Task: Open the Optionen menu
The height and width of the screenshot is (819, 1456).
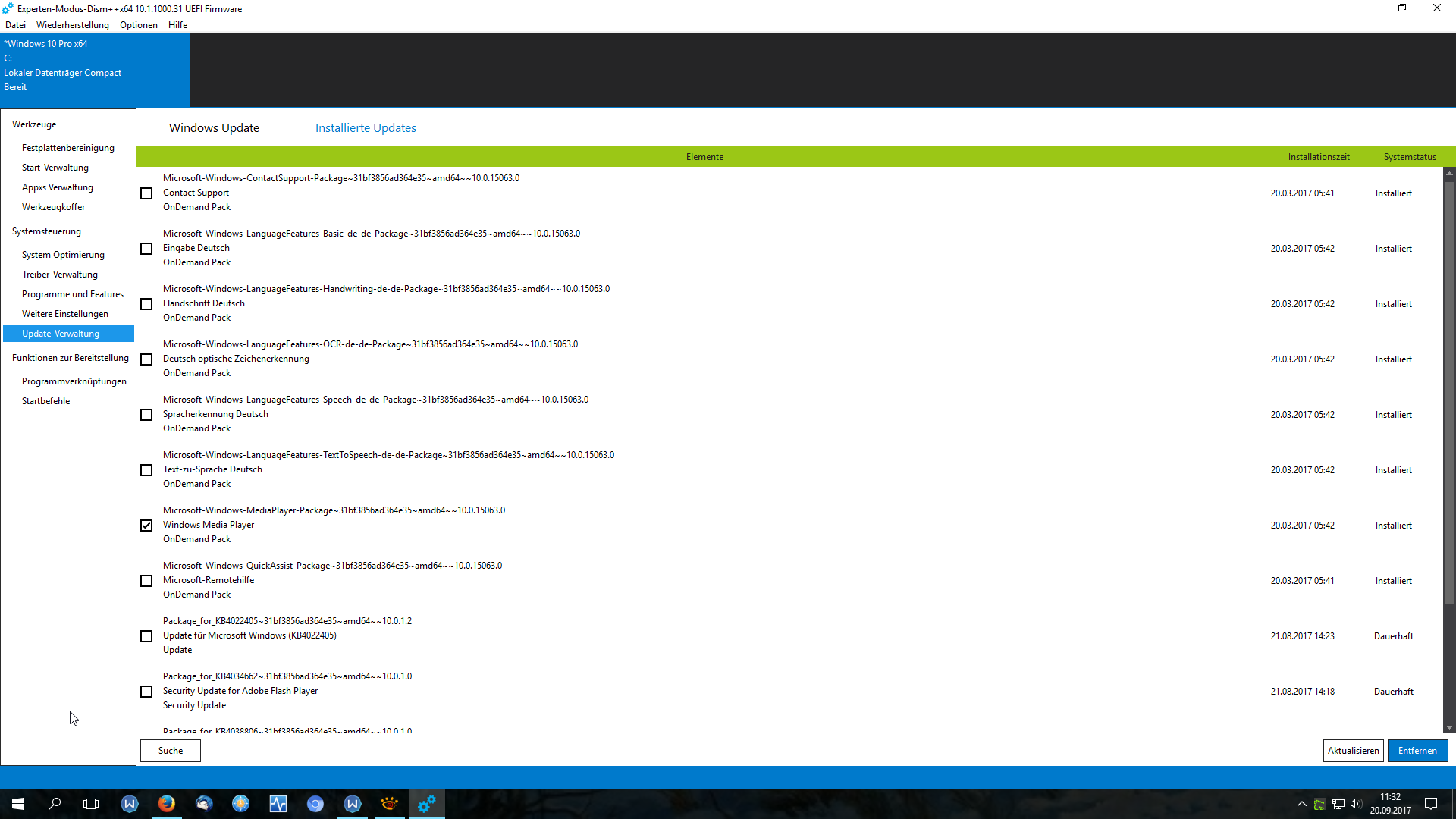Action: [x=139, y=25]
